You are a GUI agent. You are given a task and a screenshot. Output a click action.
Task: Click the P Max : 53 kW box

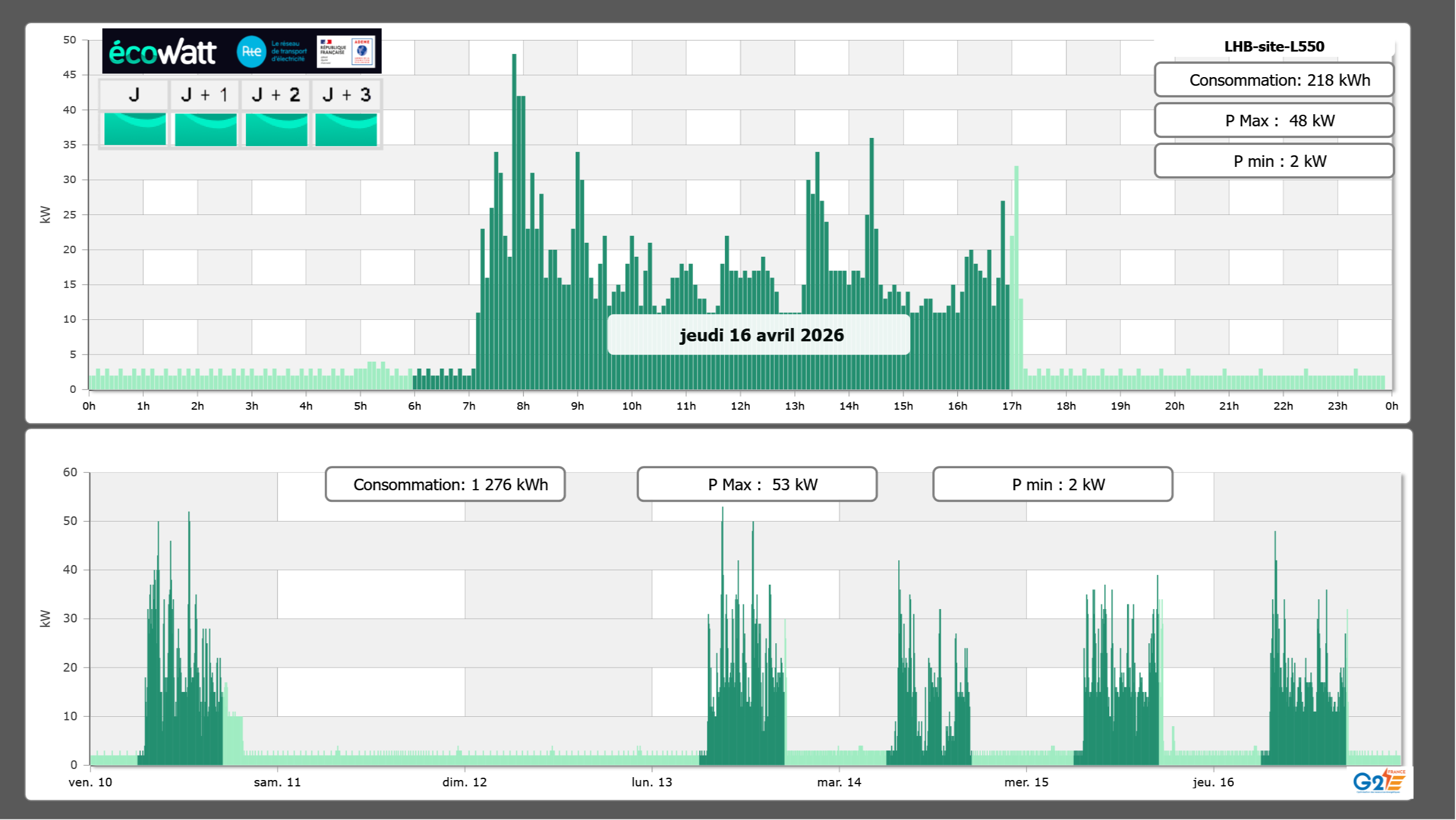756,484
